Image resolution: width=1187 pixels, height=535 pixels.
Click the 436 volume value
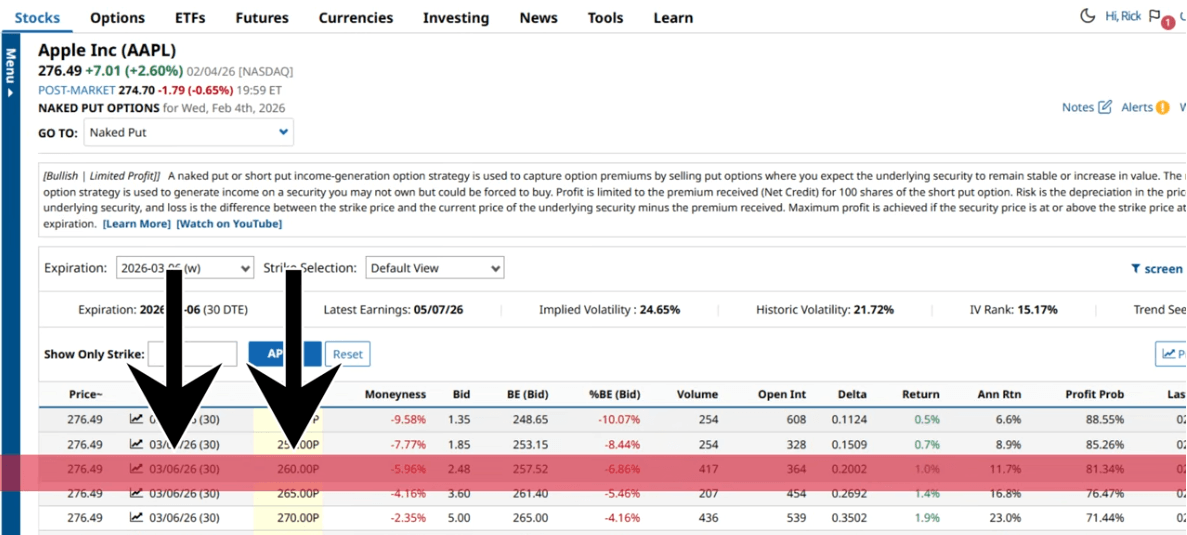coord(708,518)
